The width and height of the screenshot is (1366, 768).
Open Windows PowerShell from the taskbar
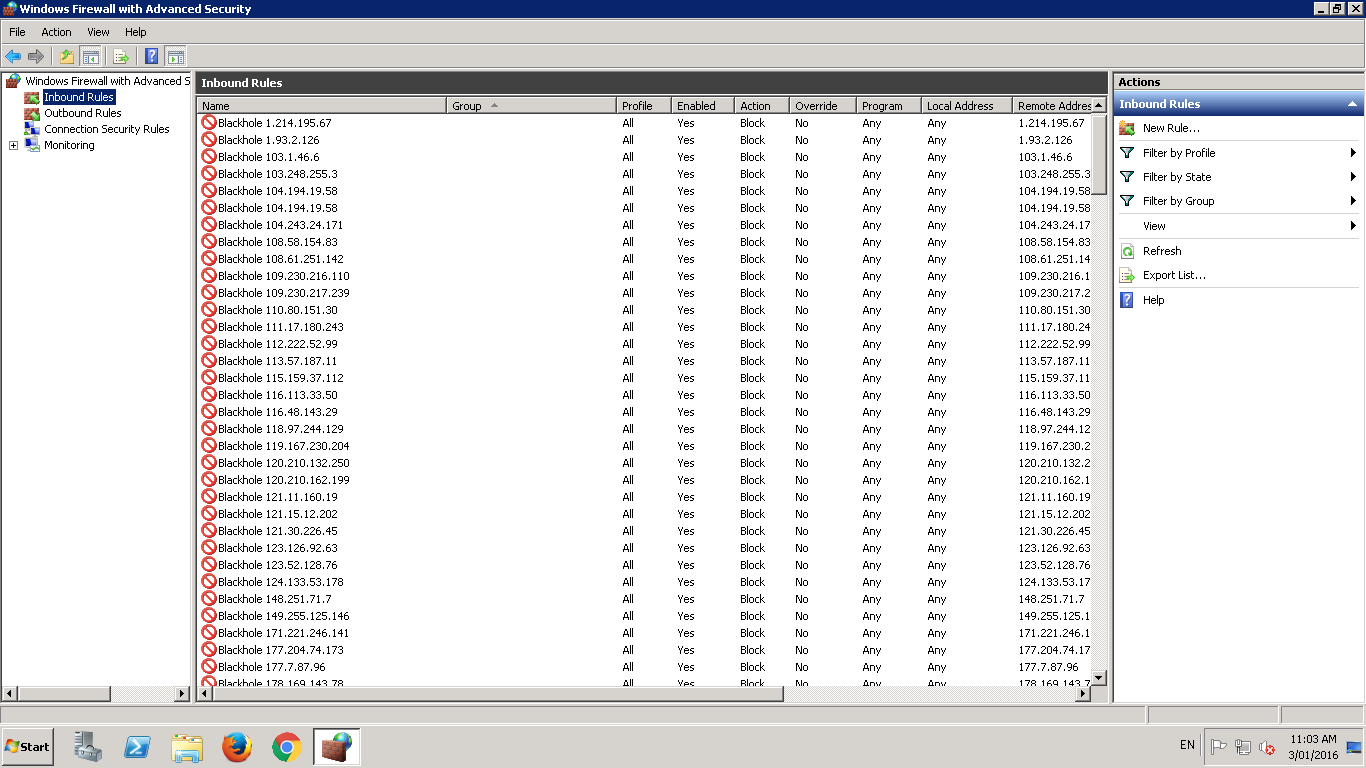click(x=137, y=746)
